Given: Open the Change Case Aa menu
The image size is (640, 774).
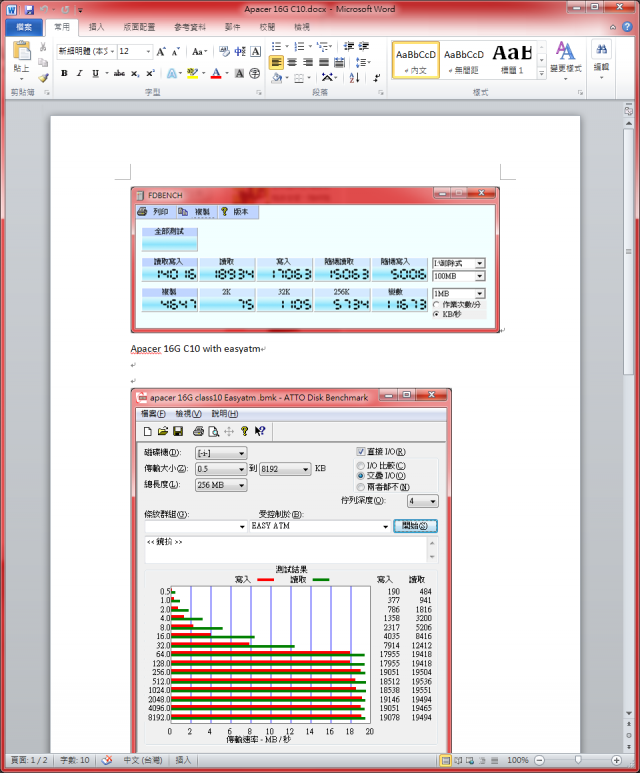Looking at the screenshot, I should point(199,51).
